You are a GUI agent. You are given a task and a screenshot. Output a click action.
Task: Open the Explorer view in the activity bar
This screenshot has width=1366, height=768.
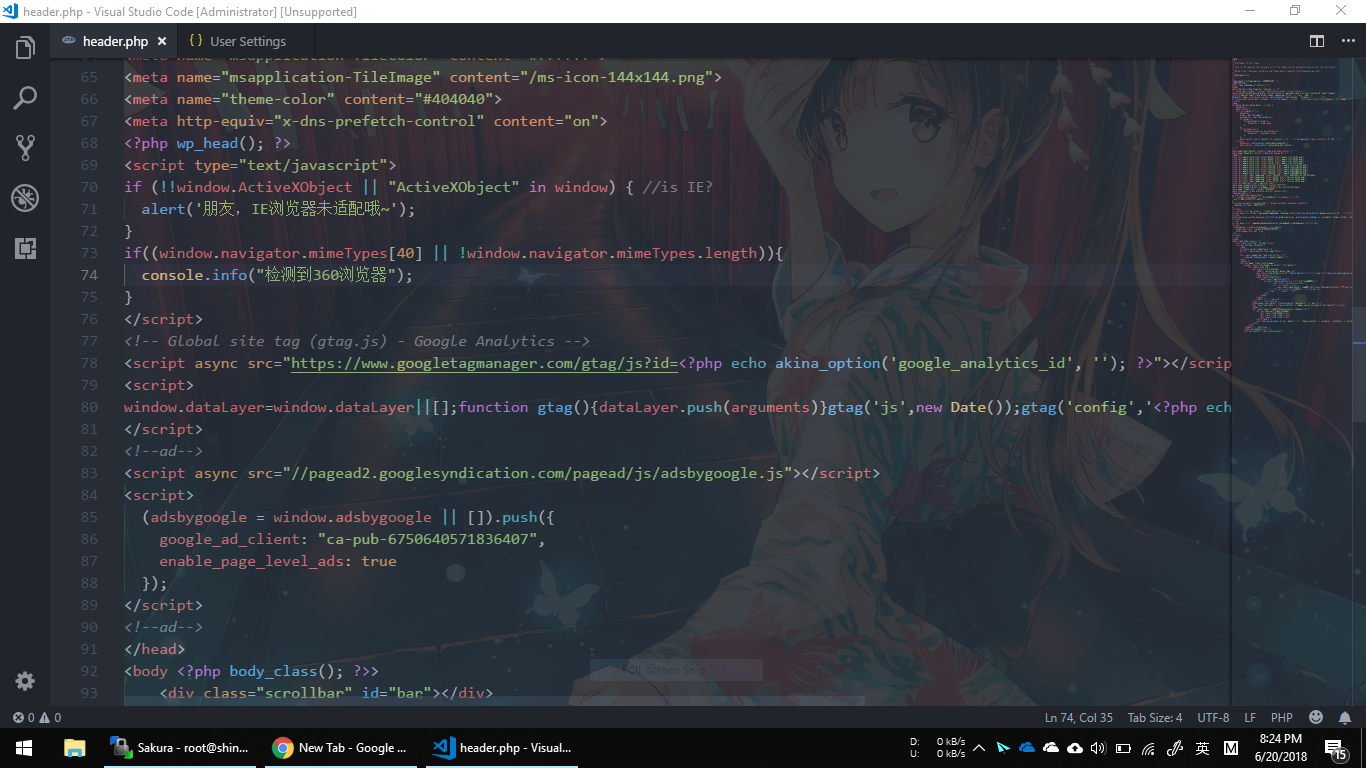(25, 47)
